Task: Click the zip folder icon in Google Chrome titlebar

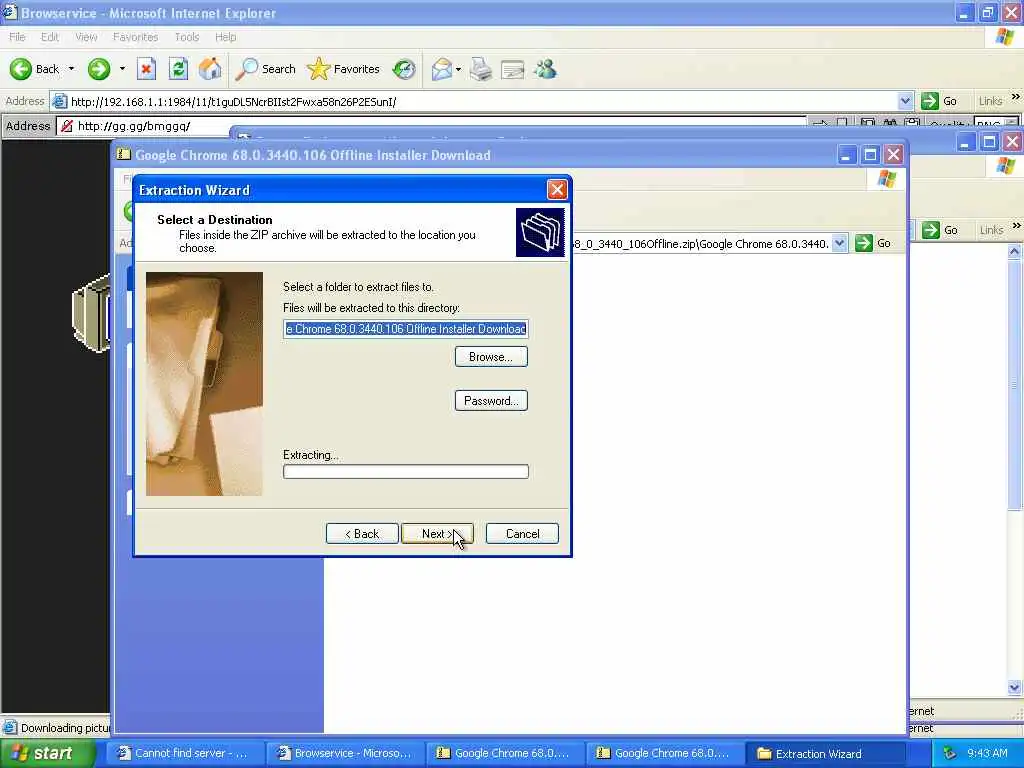Action: click(123, 155)
